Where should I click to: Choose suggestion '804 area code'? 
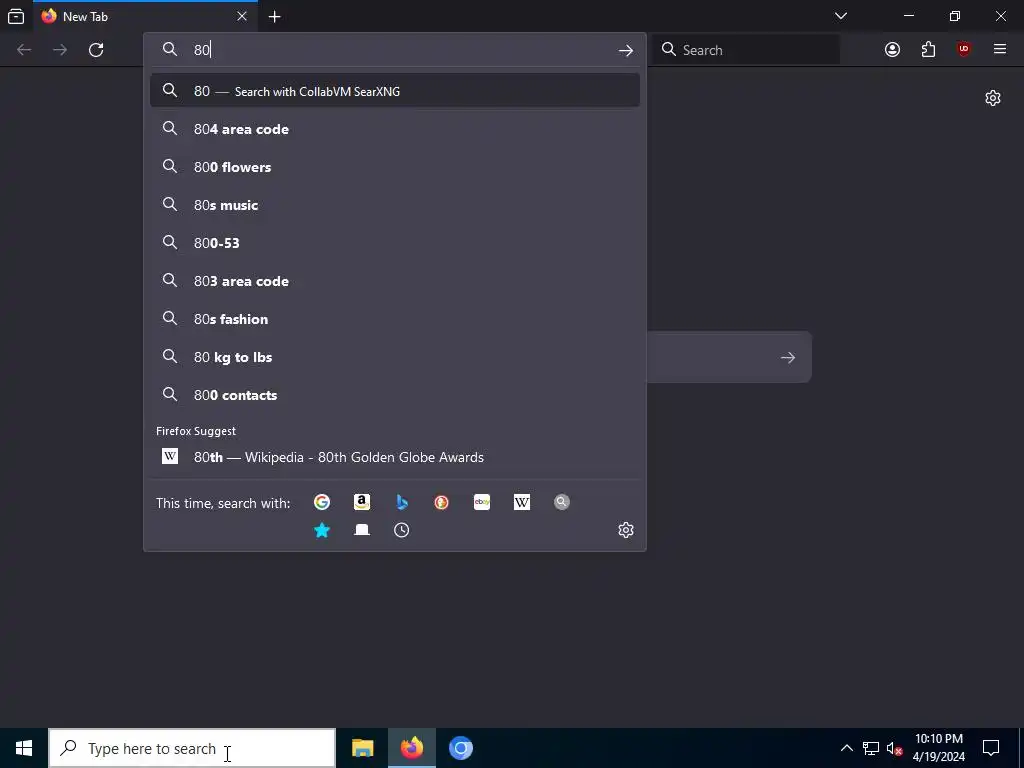(x=394, y=129)
